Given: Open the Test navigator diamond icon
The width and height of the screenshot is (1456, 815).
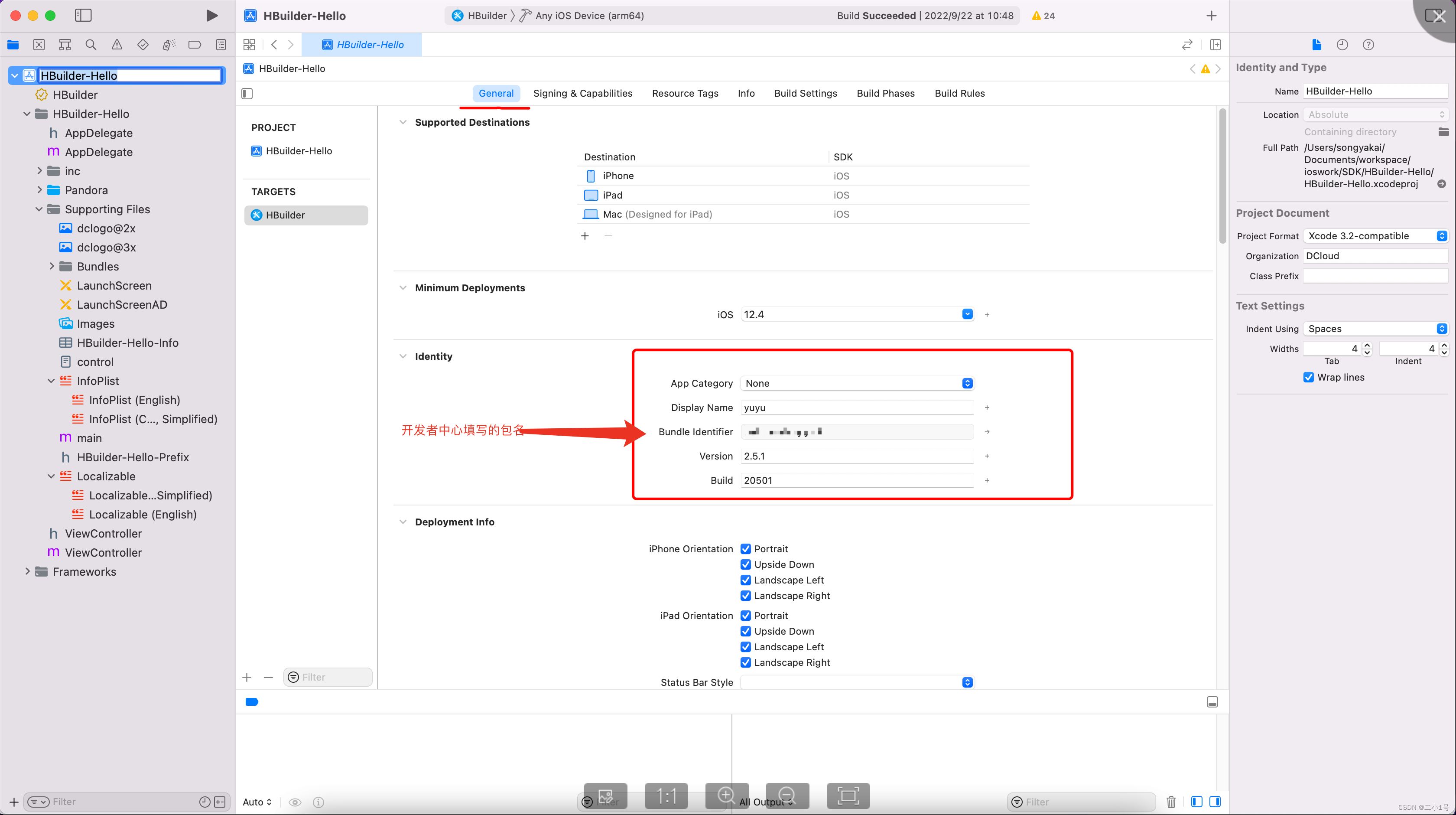Looking at the screenshot, I should [143, 45].
